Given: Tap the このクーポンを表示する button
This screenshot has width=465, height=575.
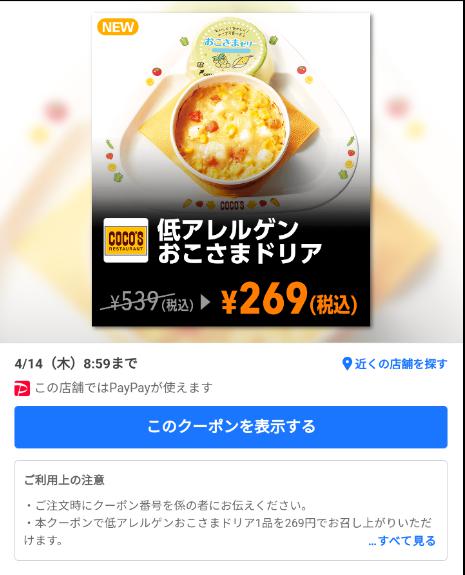Looking at the screenshot, I should [x=231, y=427].
